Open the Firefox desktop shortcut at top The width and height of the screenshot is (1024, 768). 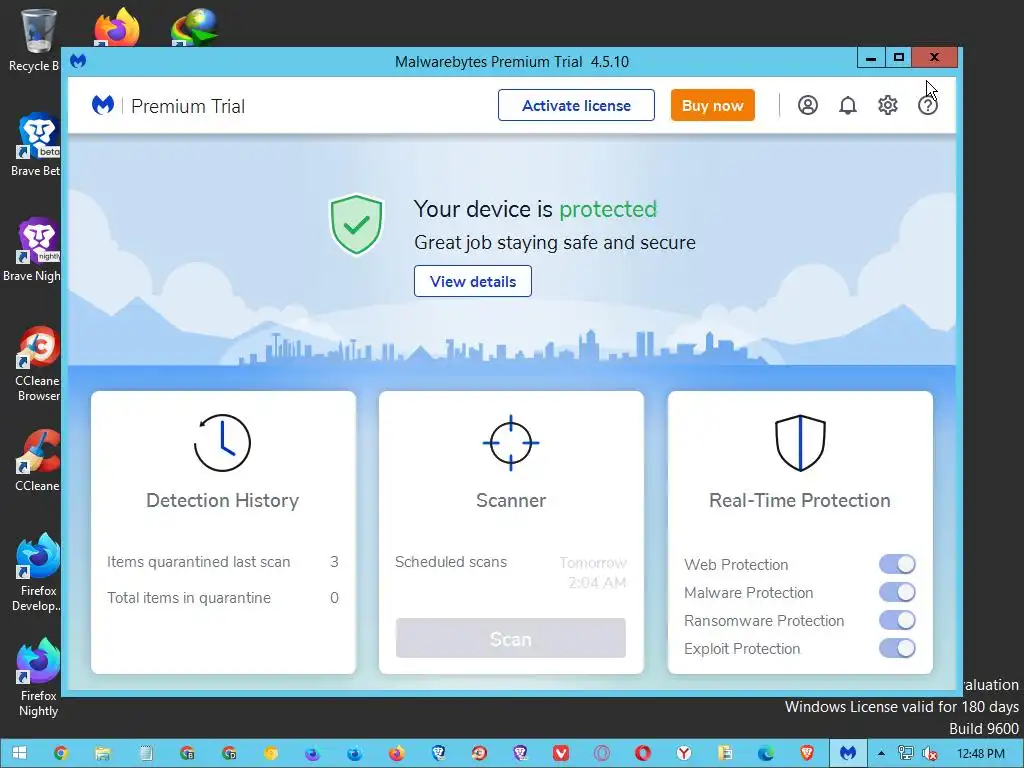tap(116, 27)
